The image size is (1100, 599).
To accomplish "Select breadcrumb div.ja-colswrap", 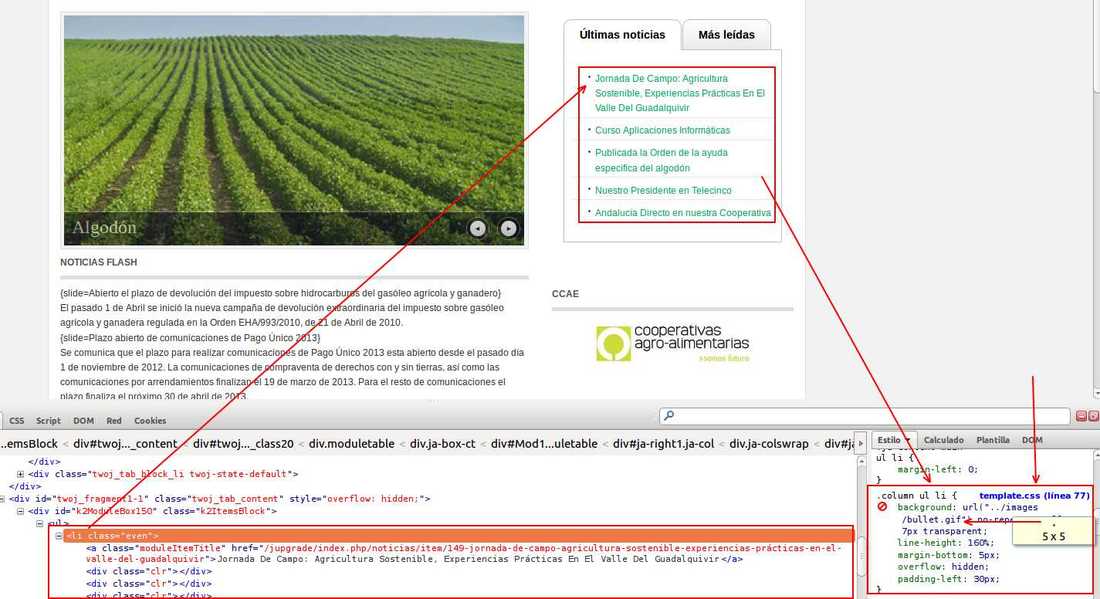I will point(769,443).
